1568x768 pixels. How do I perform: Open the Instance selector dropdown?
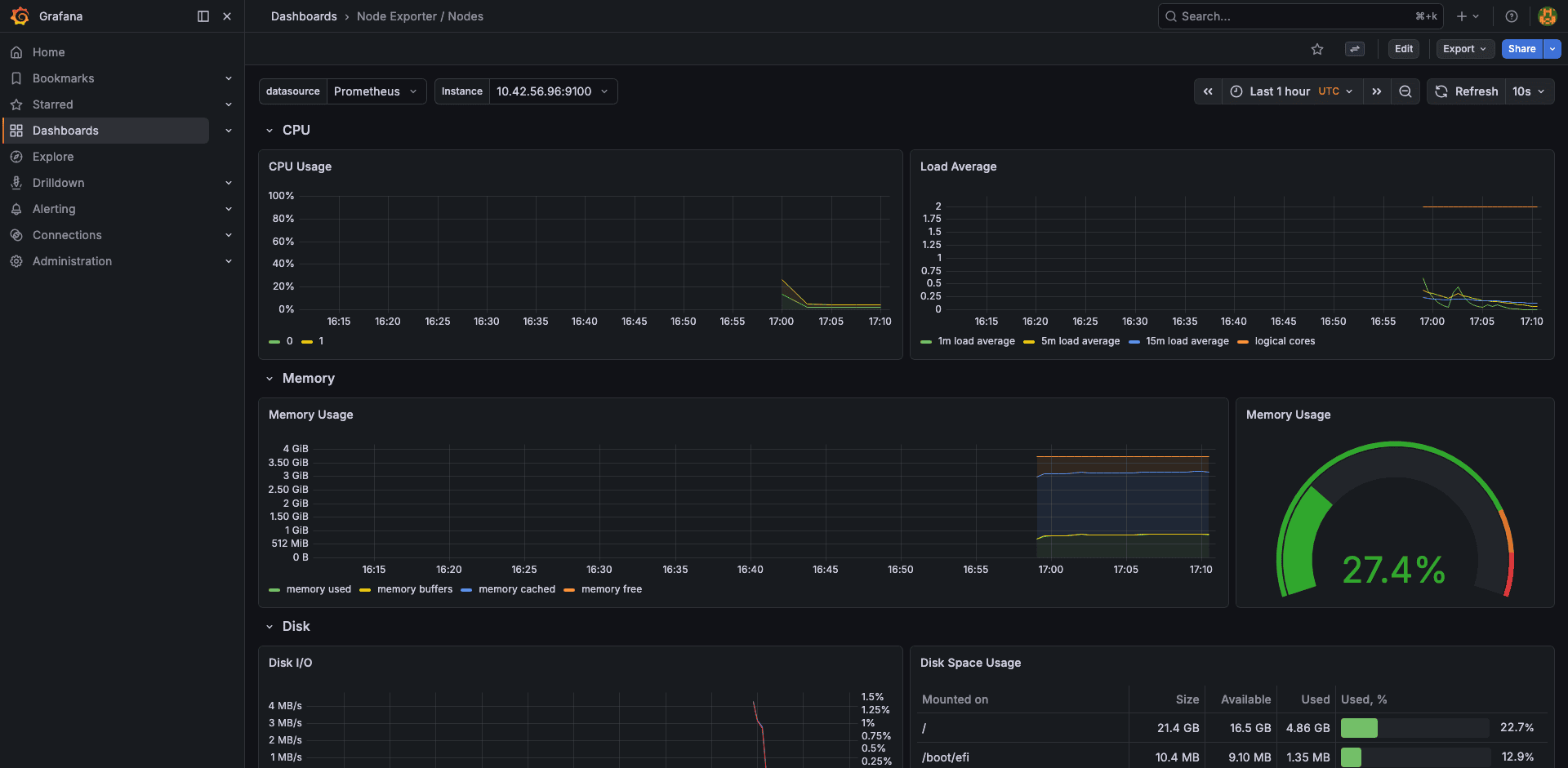pyautogui.click(x=552, y=91)
